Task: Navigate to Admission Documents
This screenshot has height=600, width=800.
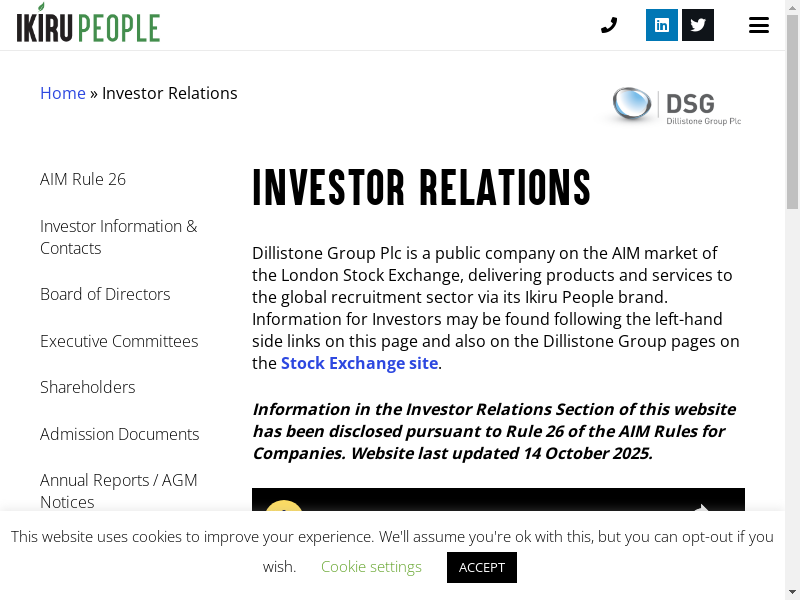Action: (x=120, y=434)
